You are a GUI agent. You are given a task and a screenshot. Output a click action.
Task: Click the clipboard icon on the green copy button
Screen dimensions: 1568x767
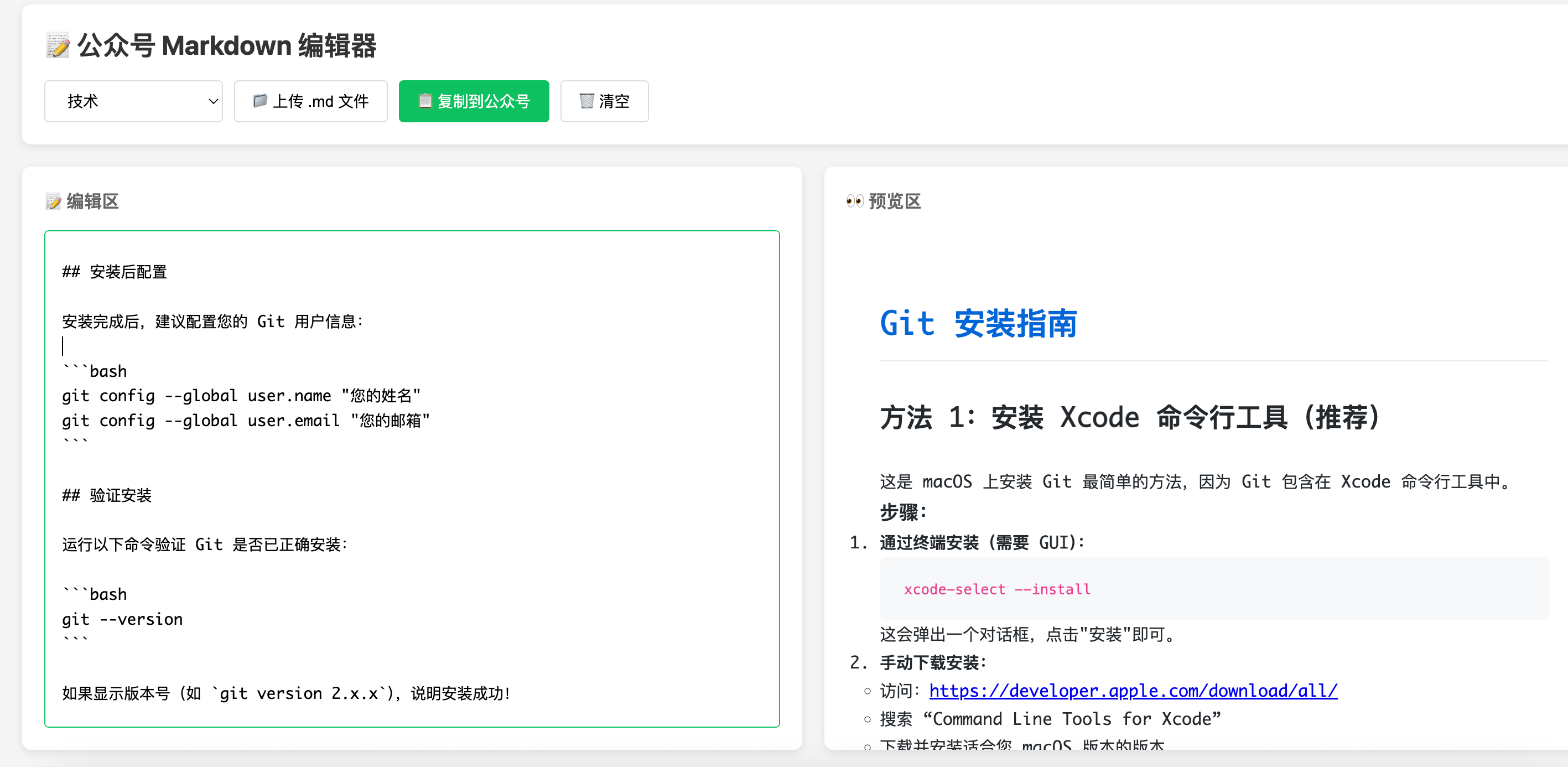425,101
